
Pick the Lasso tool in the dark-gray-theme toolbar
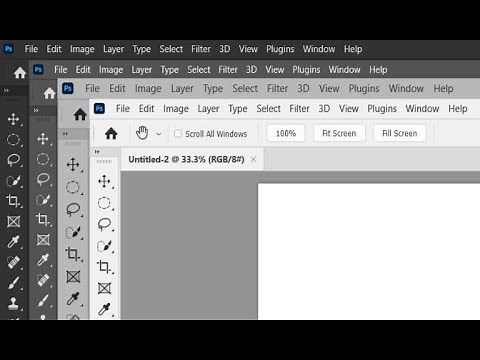43,179
